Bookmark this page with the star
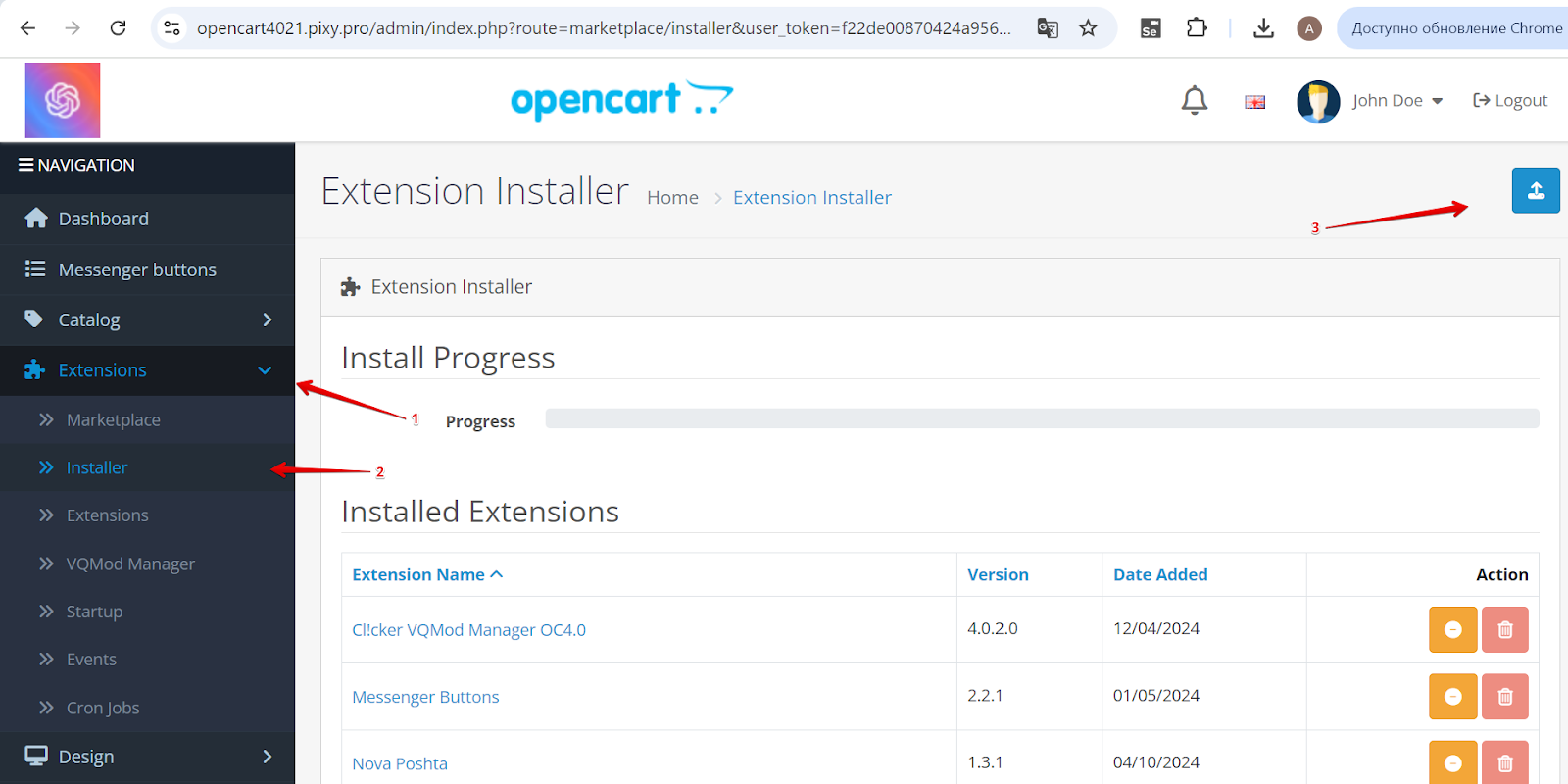Screen dimensions: 1568x784 tap(1088, 28)
